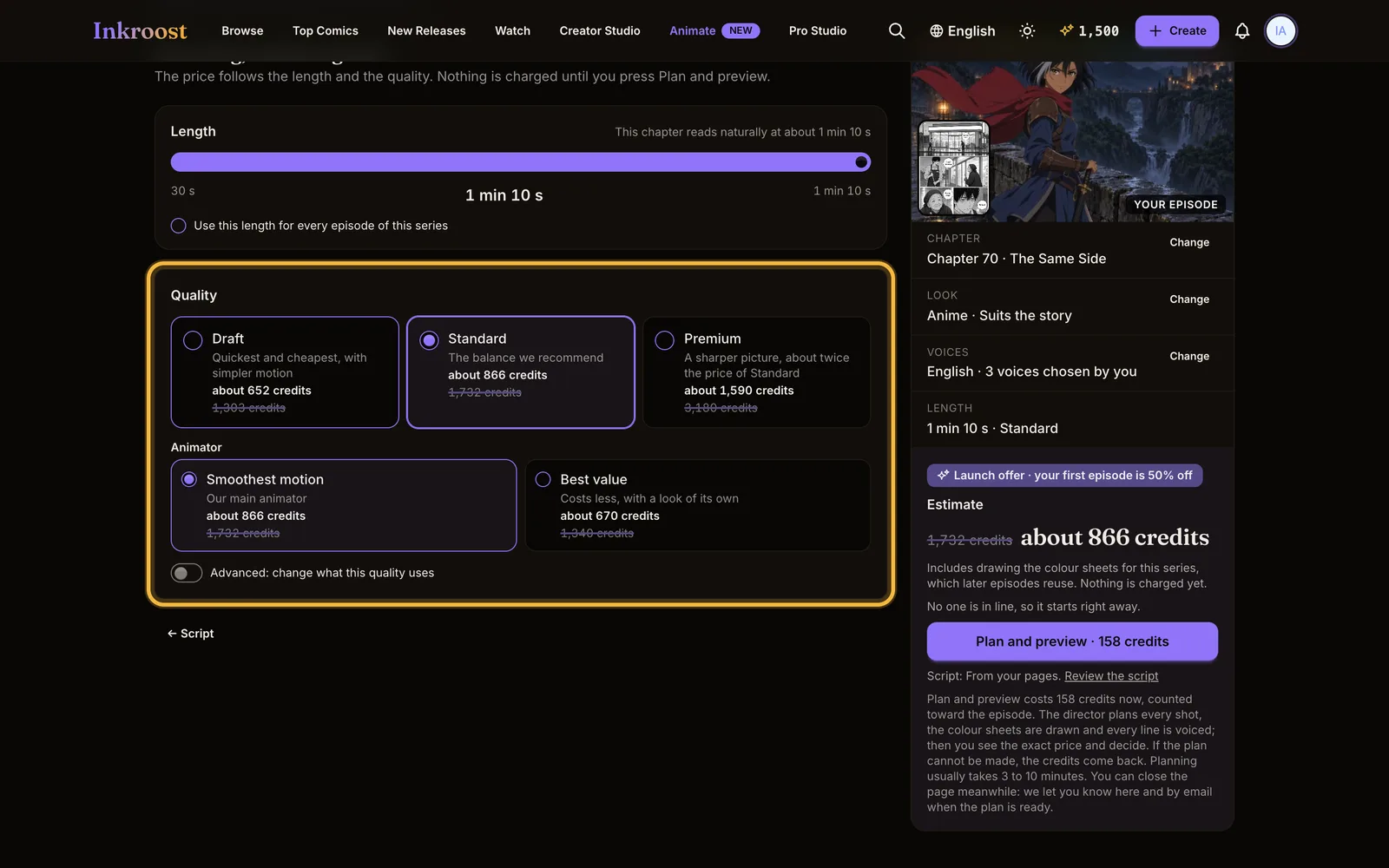1389x868 pixels.
Task: Open the 1,500 credits sparkle balance
Action: point(1089,30)
